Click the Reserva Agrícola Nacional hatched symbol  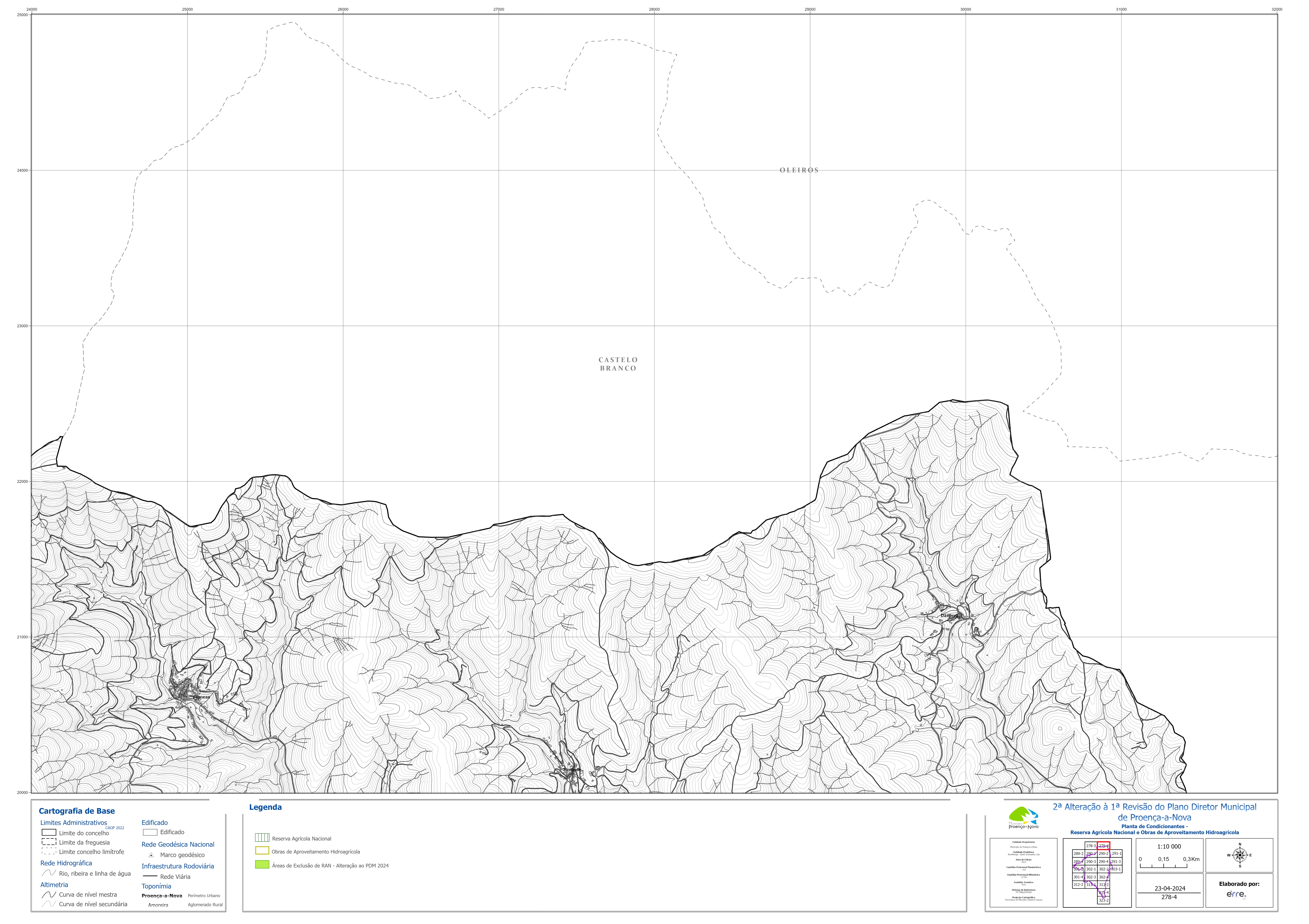(262, 838)
